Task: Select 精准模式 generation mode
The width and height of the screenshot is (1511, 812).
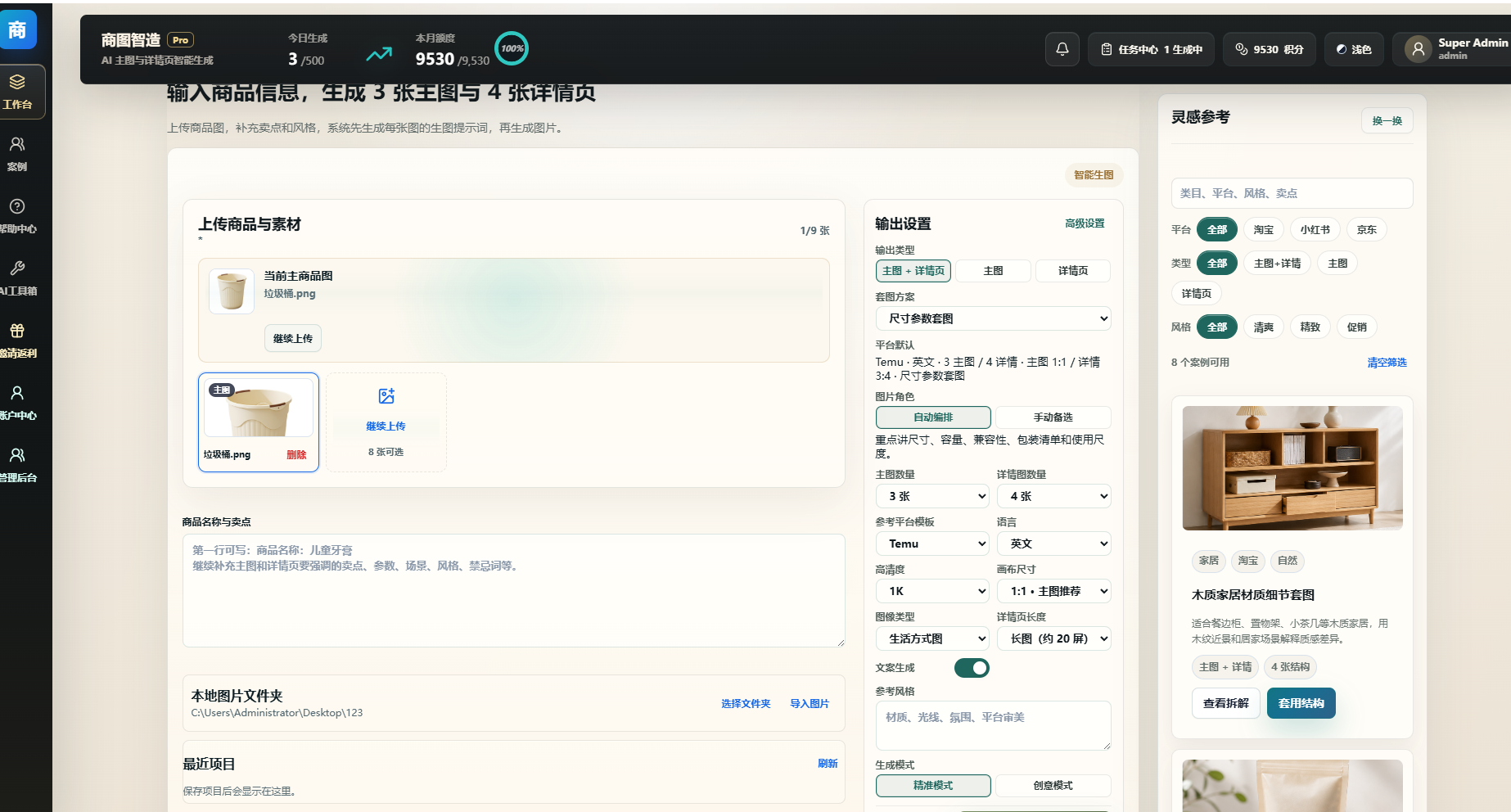Action: [933, 786]
